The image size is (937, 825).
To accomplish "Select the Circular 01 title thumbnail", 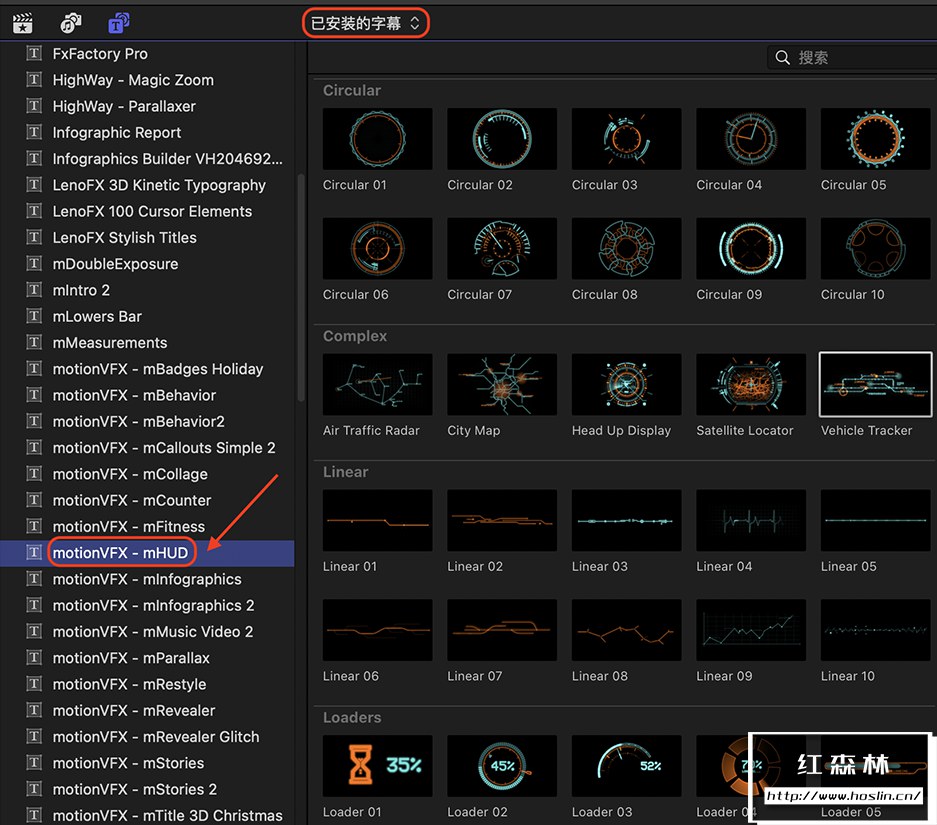I will [377, 139].
